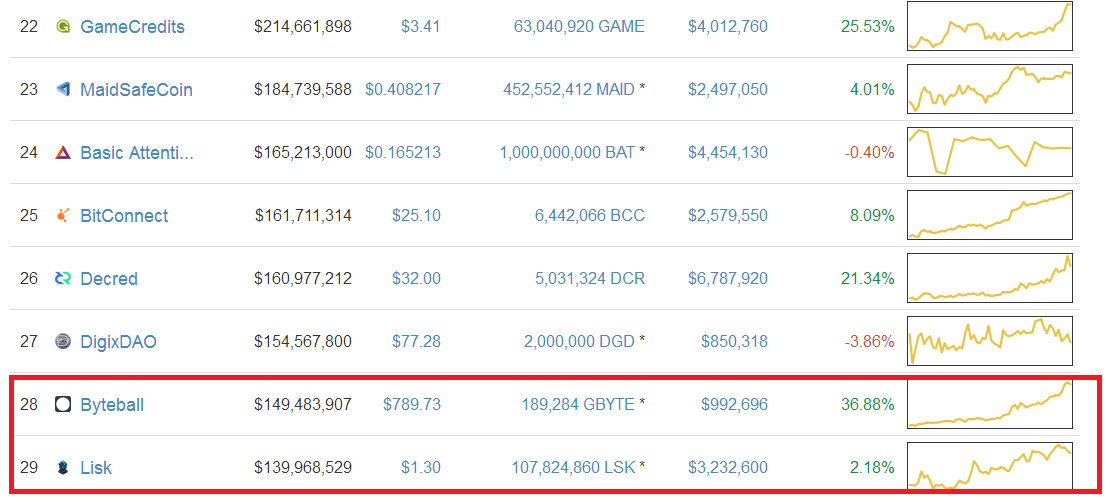Select market cap $149,483,907
The width and height of the screenshot is (1119, 498).
click(303, 405)
